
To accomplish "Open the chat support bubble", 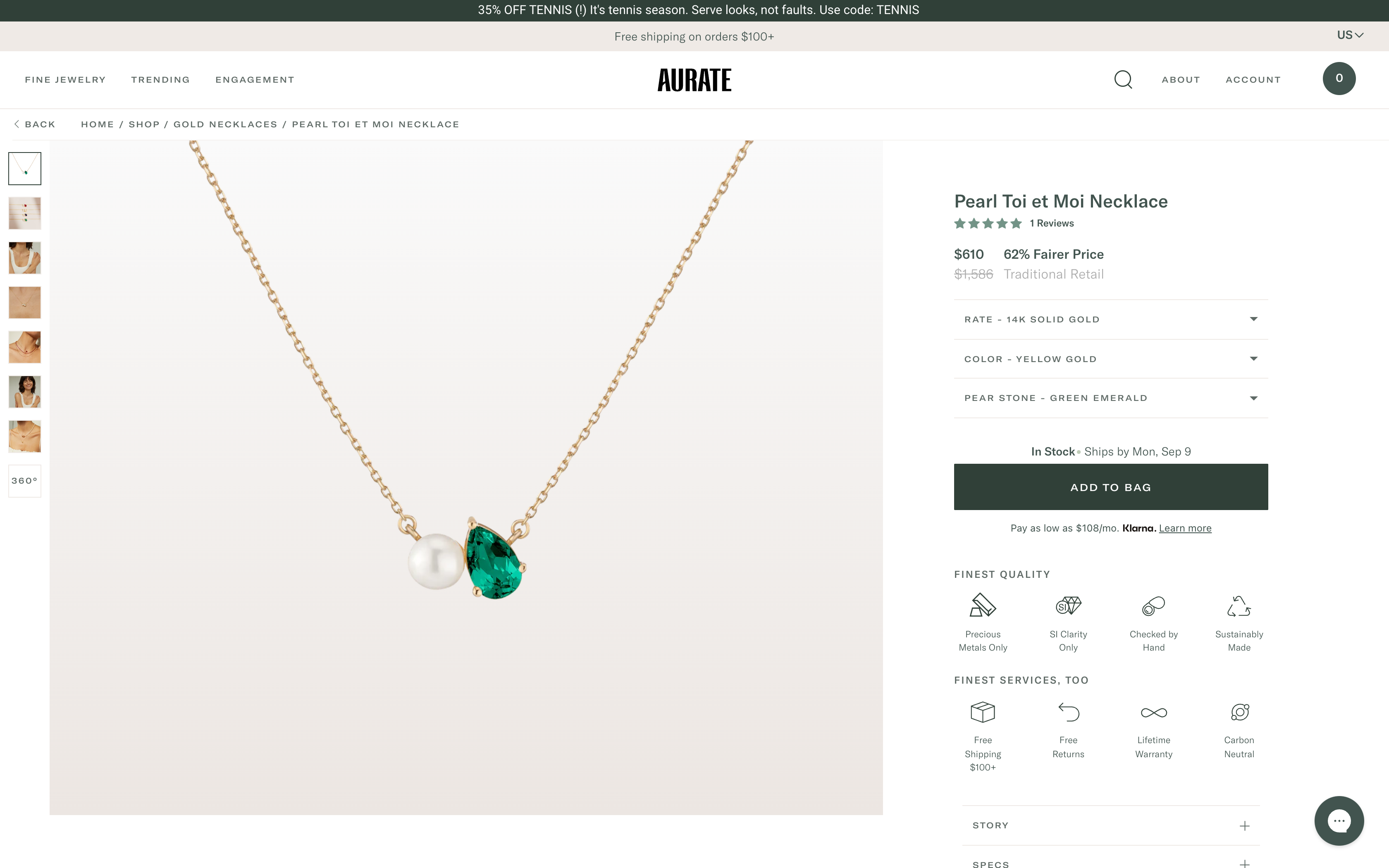I will 1339,820.
